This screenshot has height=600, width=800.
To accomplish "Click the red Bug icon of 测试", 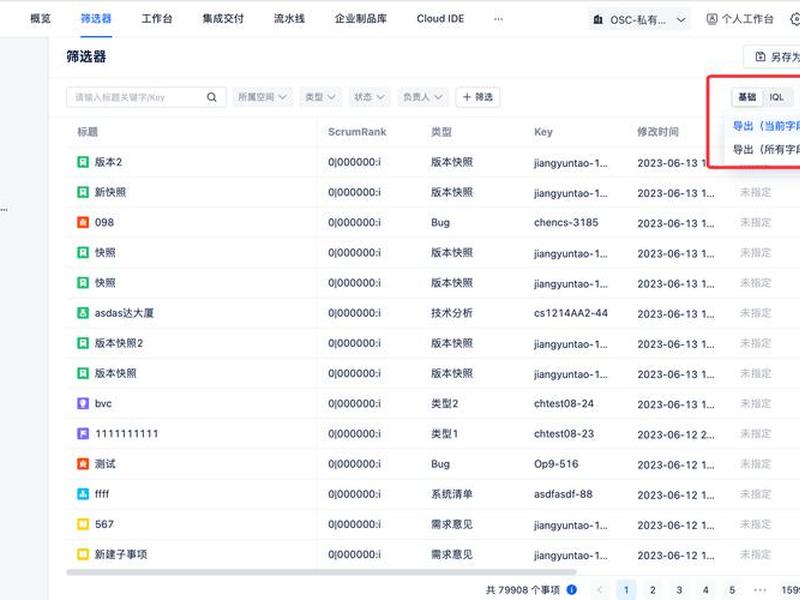I will 83,464.
